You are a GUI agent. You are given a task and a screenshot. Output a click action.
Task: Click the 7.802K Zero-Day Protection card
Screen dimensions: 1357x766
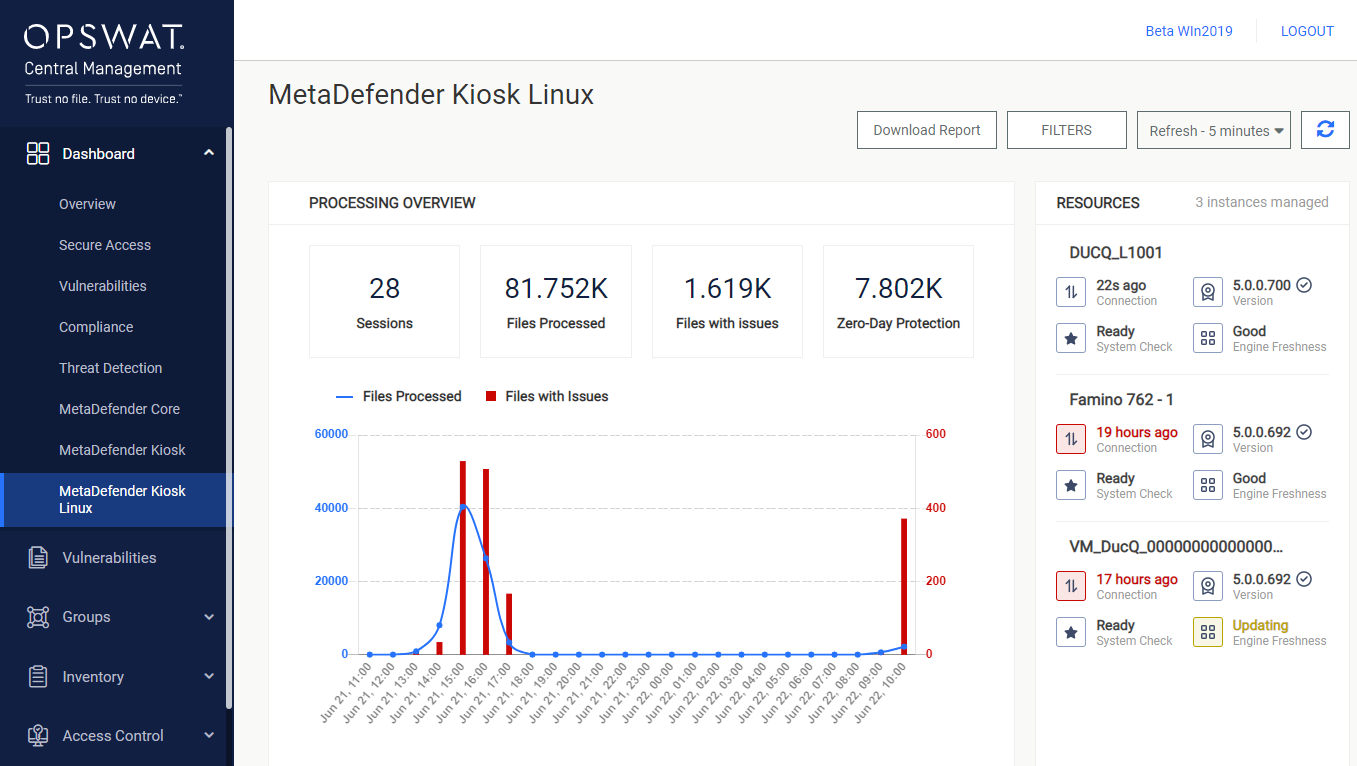pyautogui.click(x=898, y=301)
